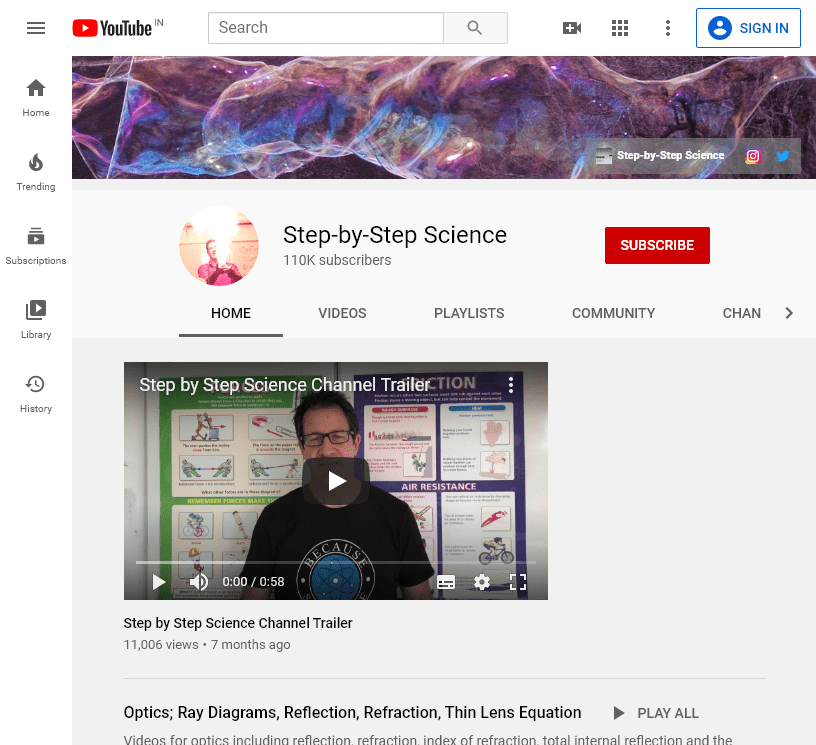Enter fullscreen on the trailer
Screen dimensions: 816x745
pos(518,582)
